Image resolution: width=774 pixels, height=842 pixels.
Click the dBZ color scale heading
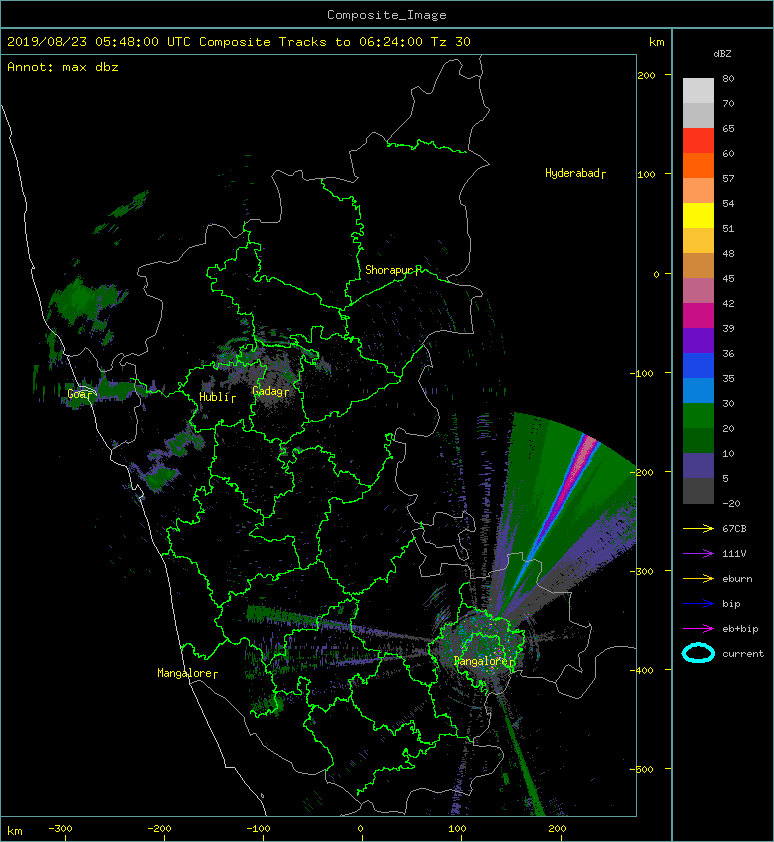(x=722, y=54)
